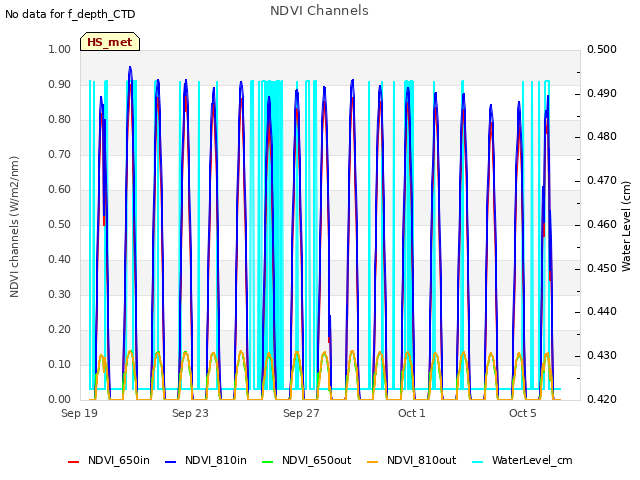Click the Sep 27 x-axis tick label
Screen dimensions: 640x480
(301, 413)
